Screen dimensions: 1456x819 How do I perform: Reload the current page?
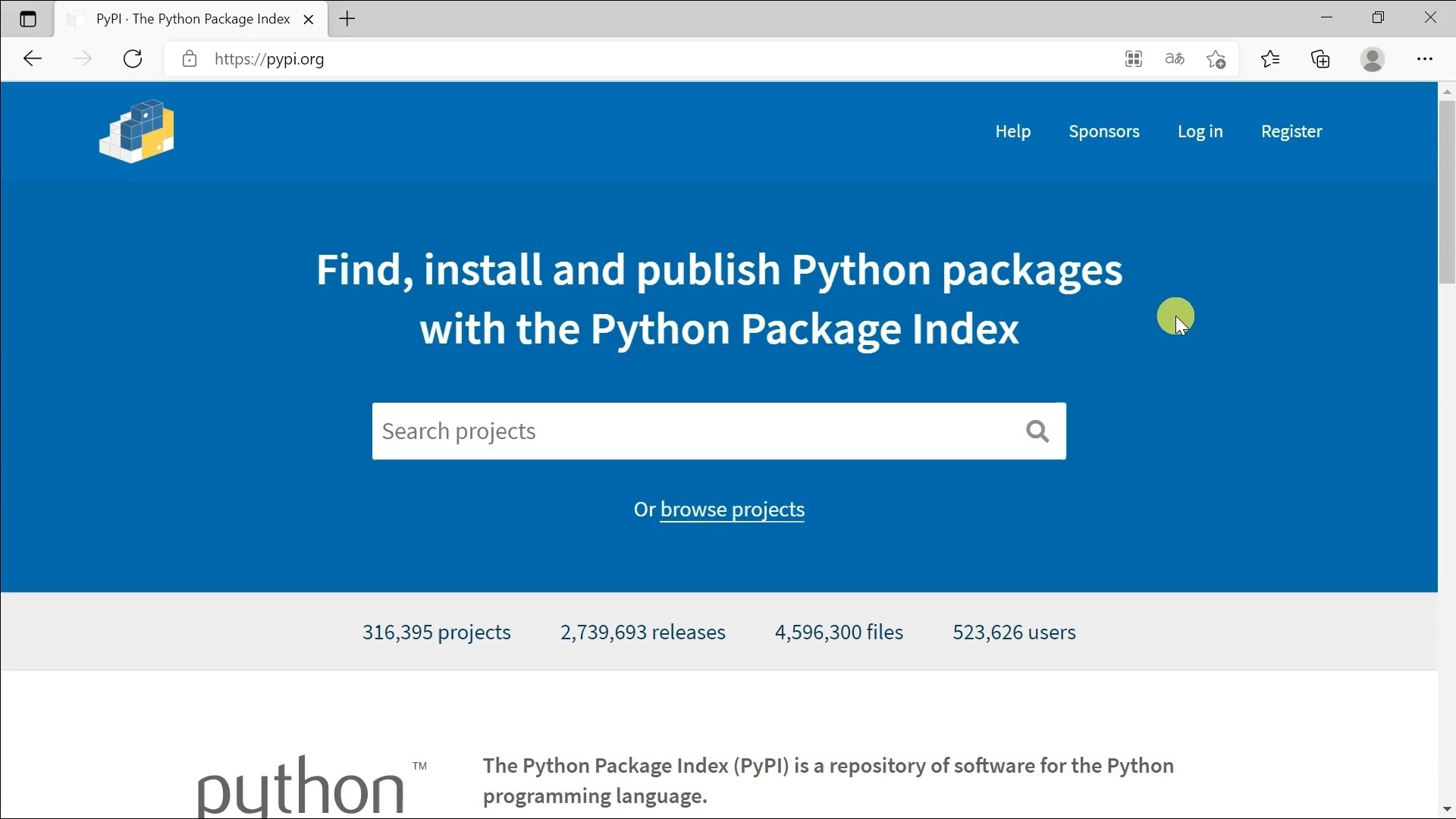tap(133, 58)
